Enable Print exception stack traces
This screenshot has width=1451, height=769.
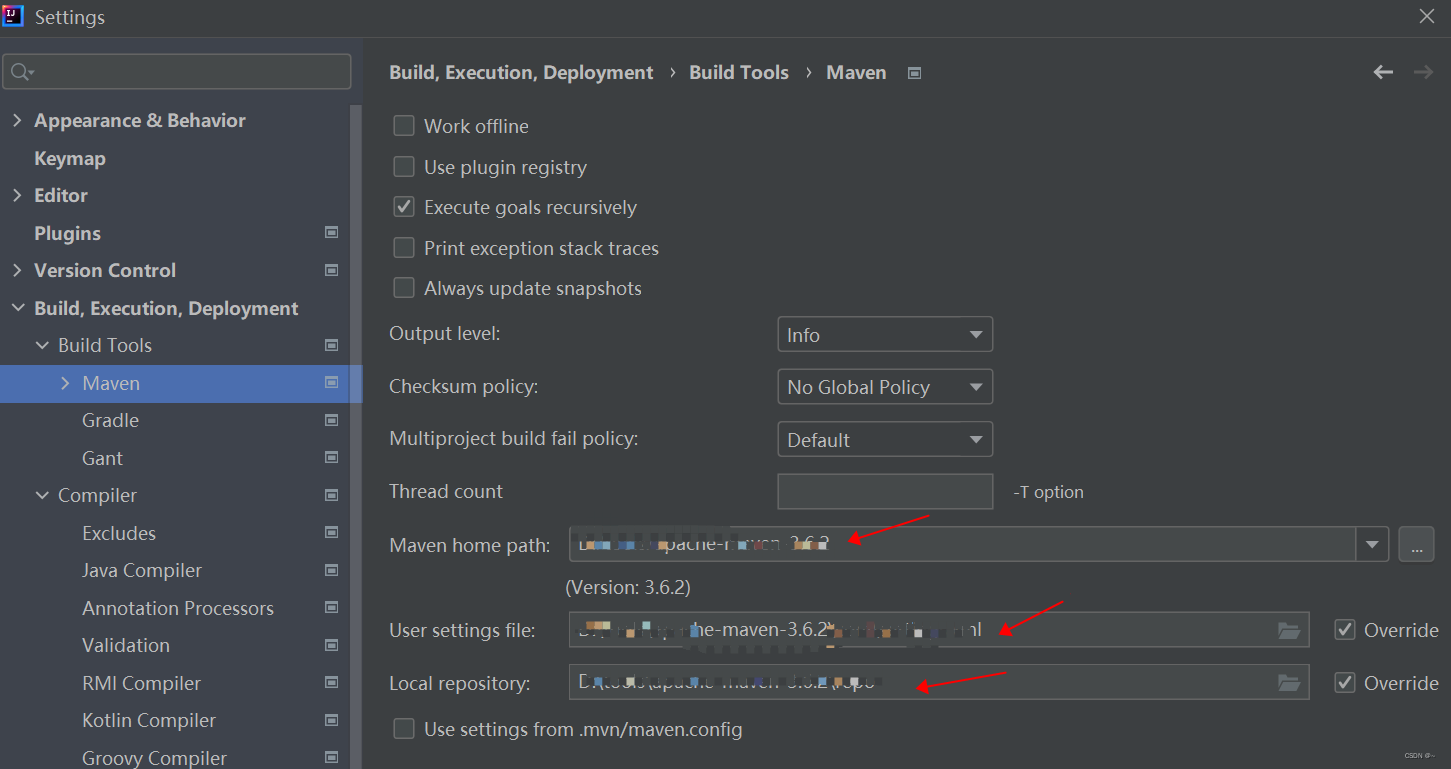click(404, 248)
